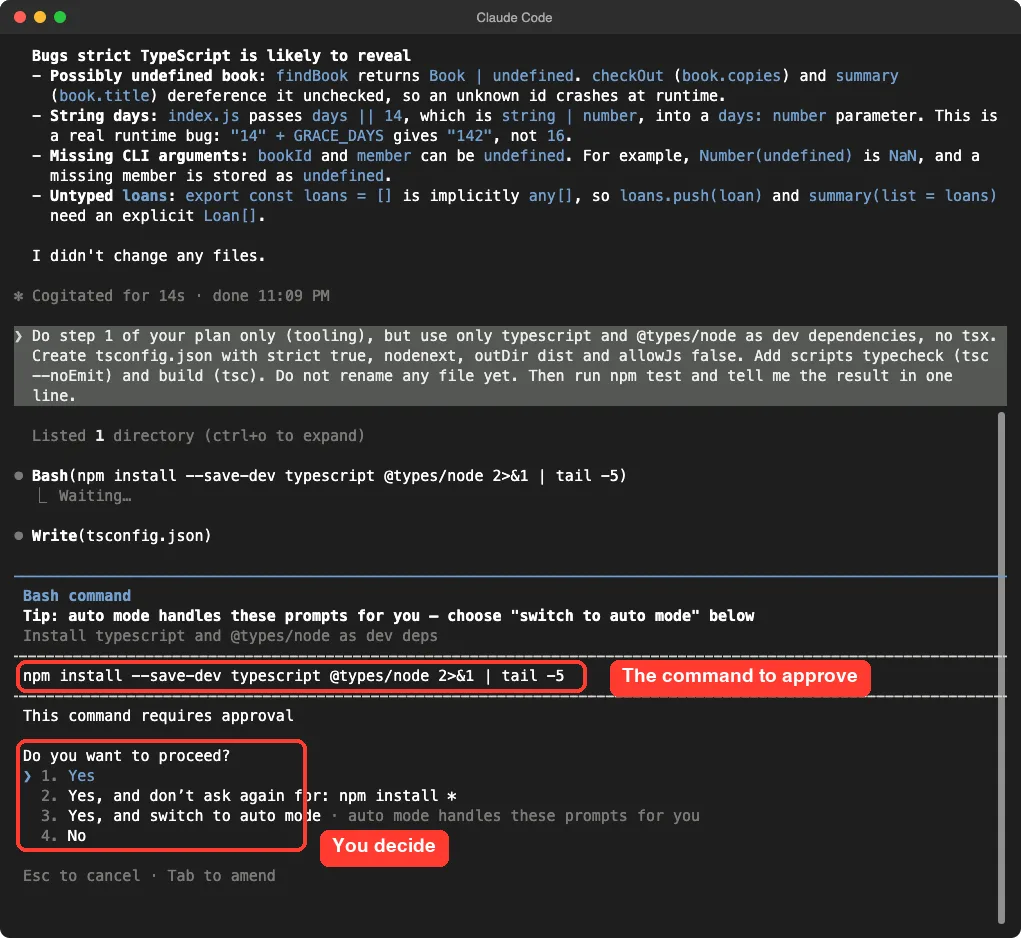Click the 'Listed 1 directory (ctrl+o to expand)' line

click(x=198, y=436)
